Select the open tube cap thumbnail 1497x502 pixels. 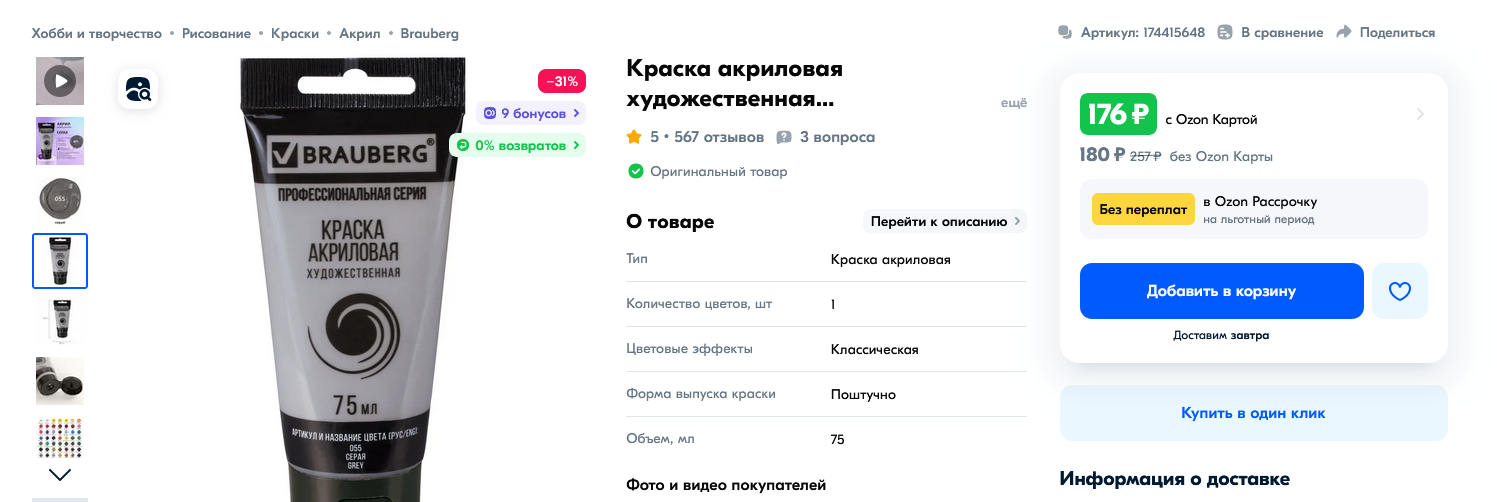click(60, 381)
